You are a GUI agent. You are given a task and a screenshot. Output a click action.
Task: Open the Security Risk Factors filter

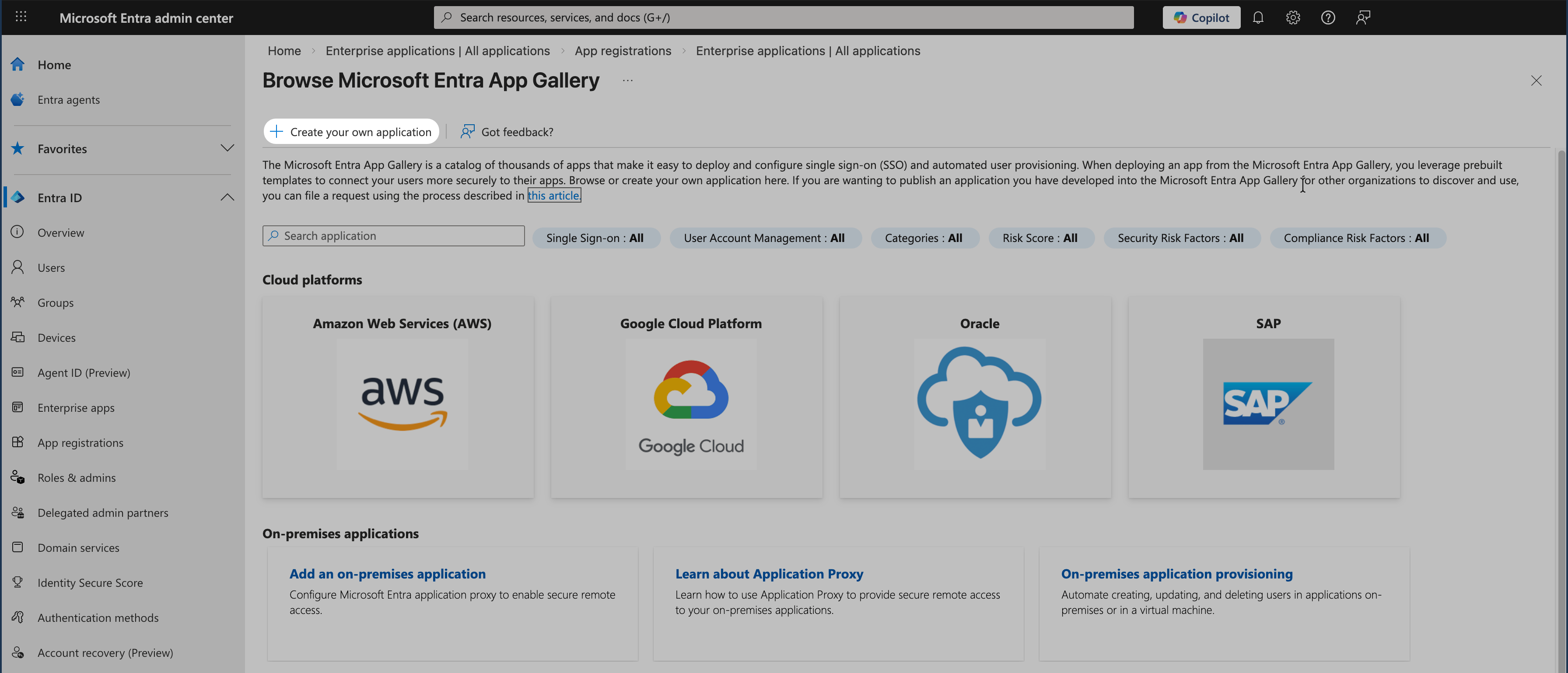(x=1182, y=238)
